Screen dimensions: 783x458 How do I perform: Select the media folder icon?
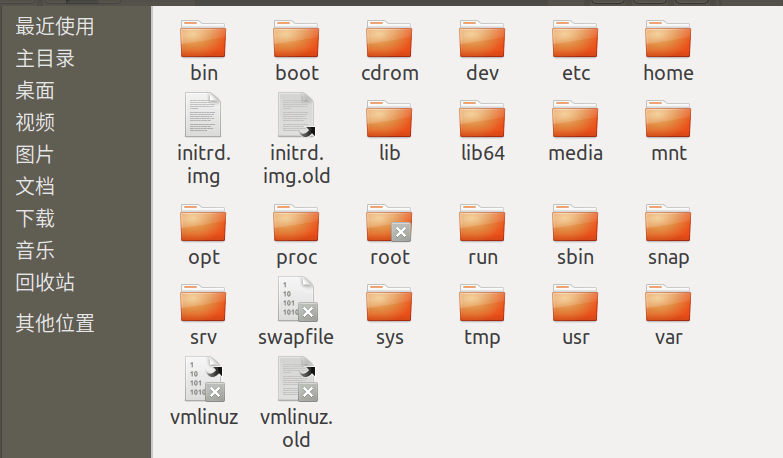[575, 119]
